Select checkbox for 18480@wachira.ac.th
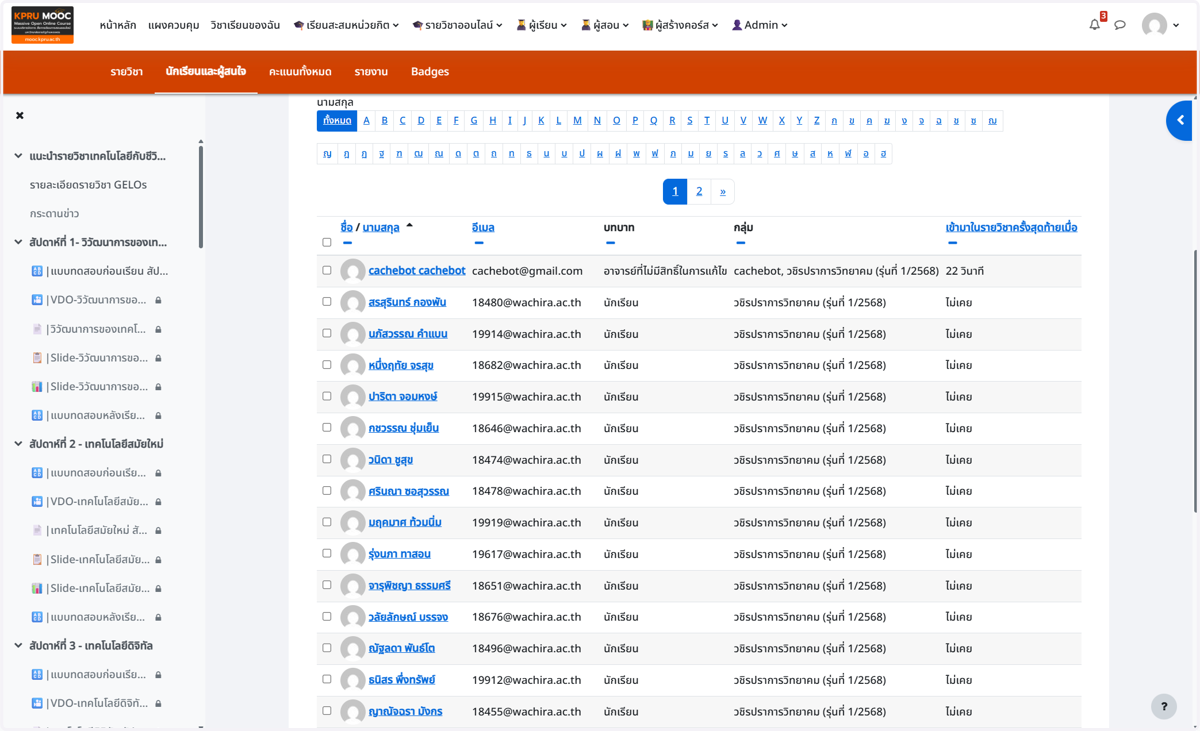This screenshot has width=1200, height=731. point(327,301)
